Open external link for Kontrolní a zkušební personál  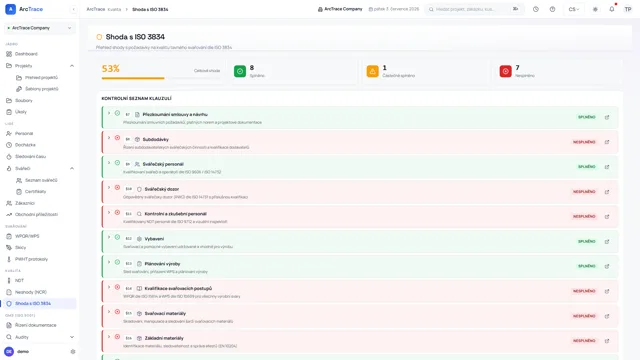point(607,217)
